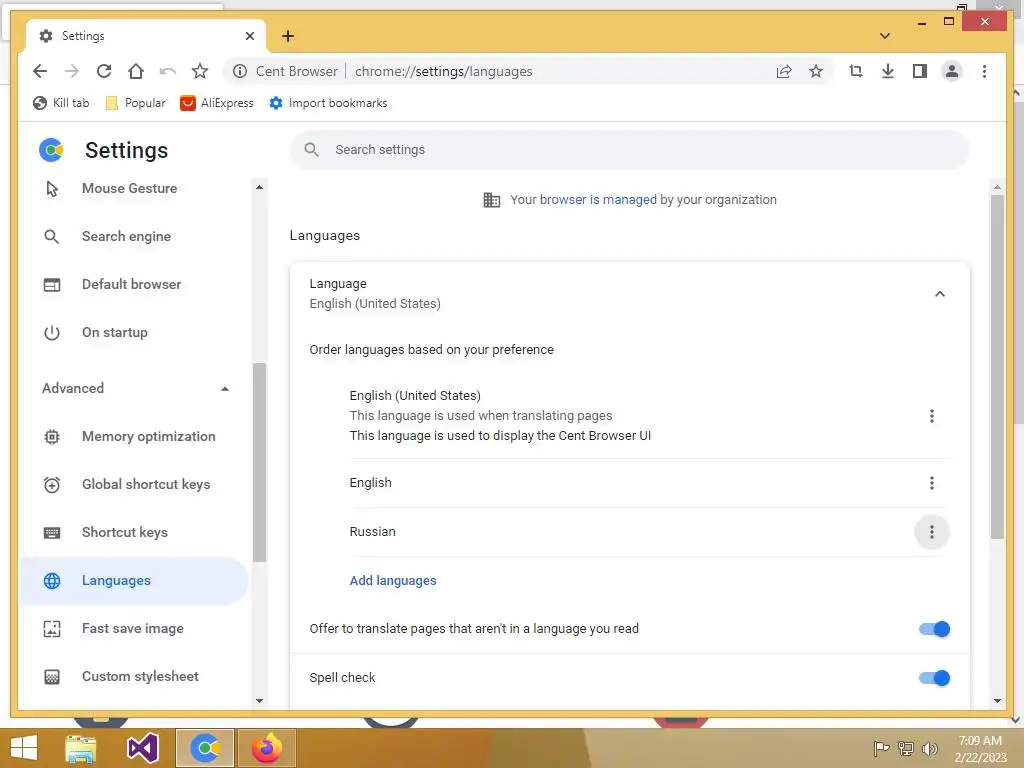Click the star icon beside the home button
This screenshot has height=768, width=1024.
(x=200, y=71)
